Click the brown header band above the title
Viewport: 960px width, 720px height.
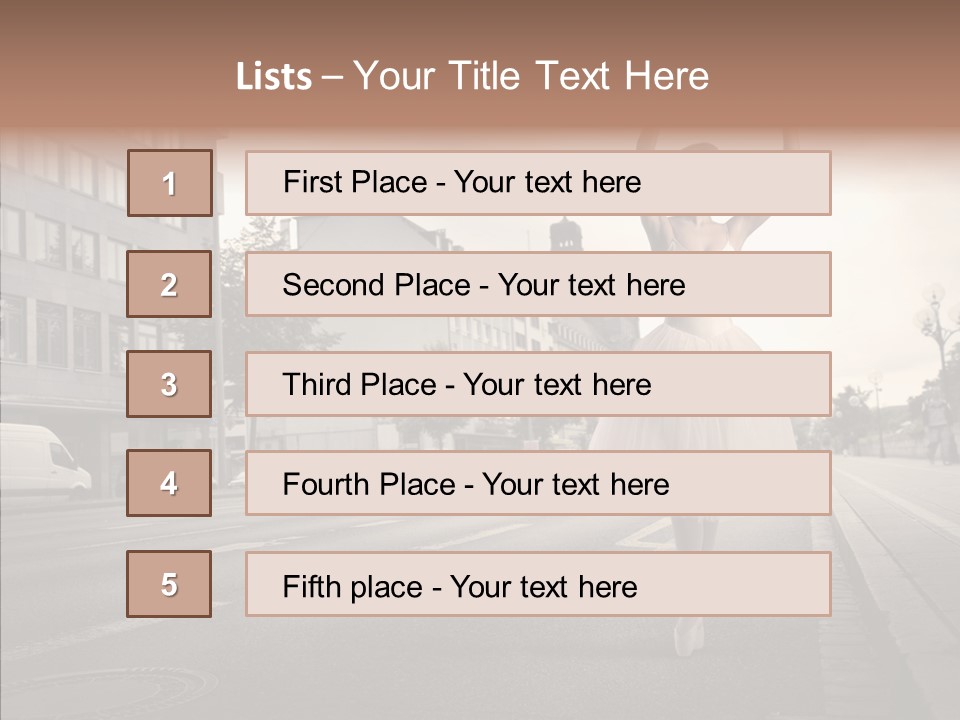pyautogui.click(x=480, y=25)
